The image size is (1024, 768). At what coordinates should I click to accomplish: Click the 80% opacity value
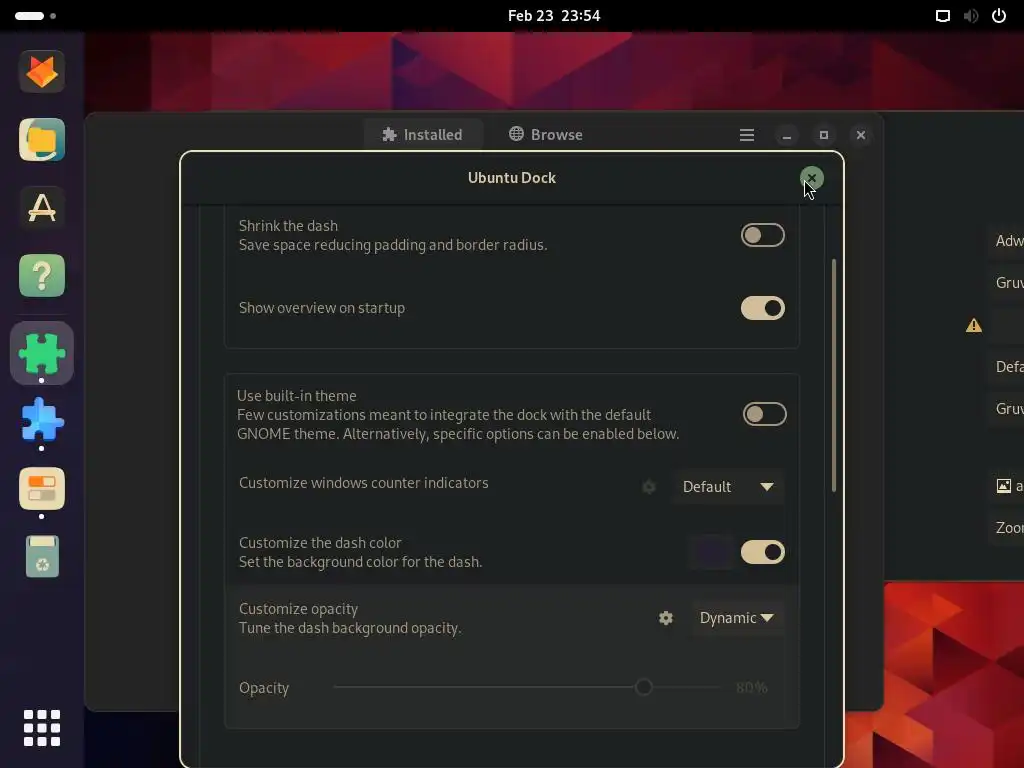[752, 688]
